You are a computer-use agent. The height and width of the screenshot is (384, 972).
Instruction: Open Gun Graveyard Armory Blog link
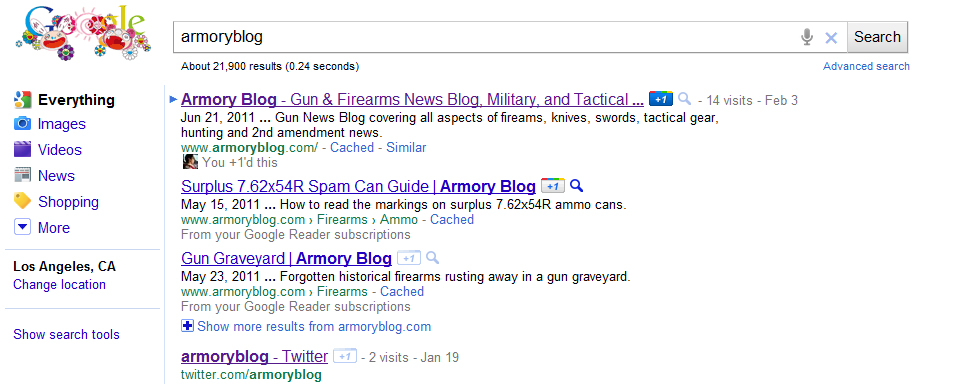[x=286, y=258]
